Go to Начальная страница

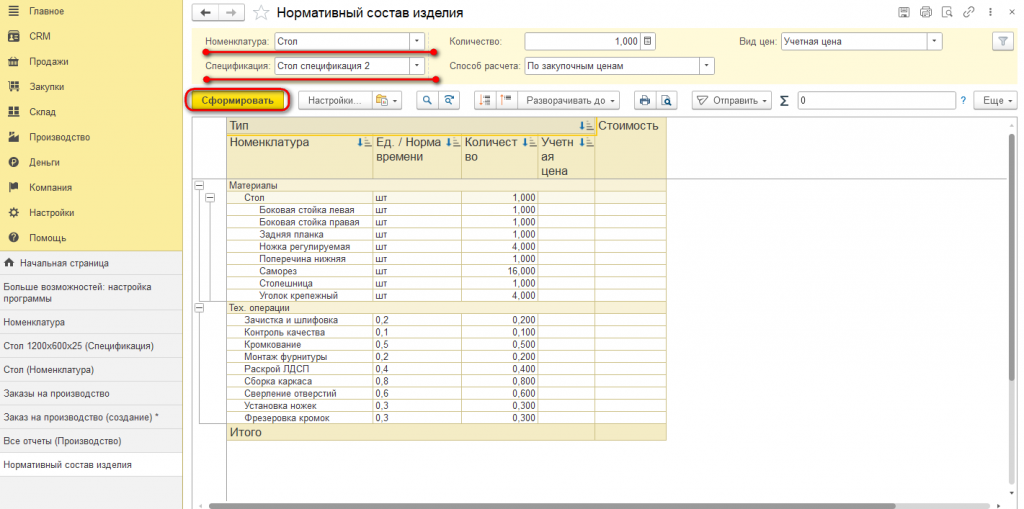tap(91, 263)
